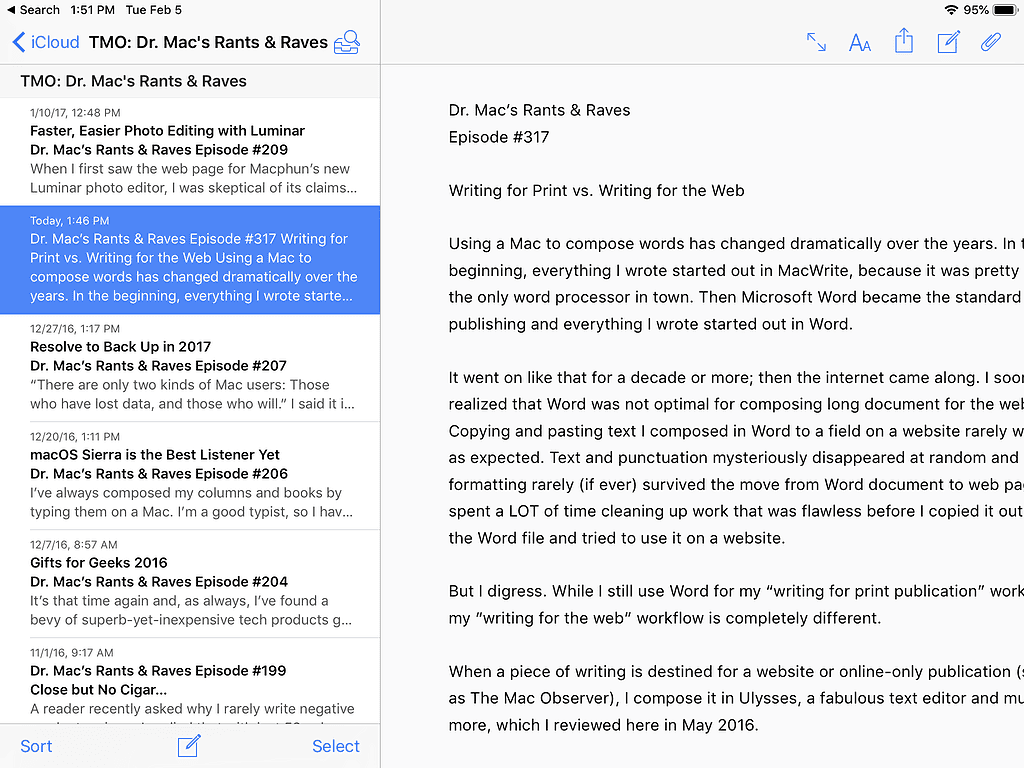The image size is (1024, 768).
Task: Open the Episode #199 Close but No Cigar note
Action: tap(190, 680)
